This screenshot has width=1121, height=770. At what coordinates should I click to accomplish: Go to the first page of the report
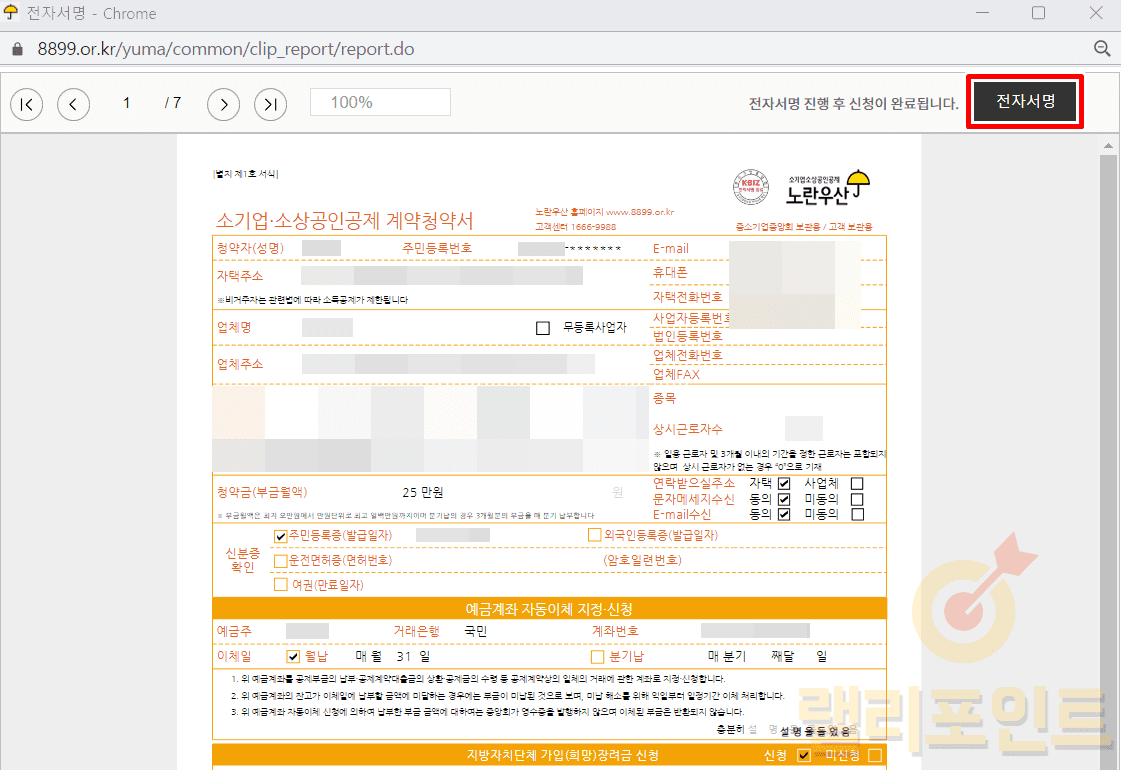pos(27,103)
